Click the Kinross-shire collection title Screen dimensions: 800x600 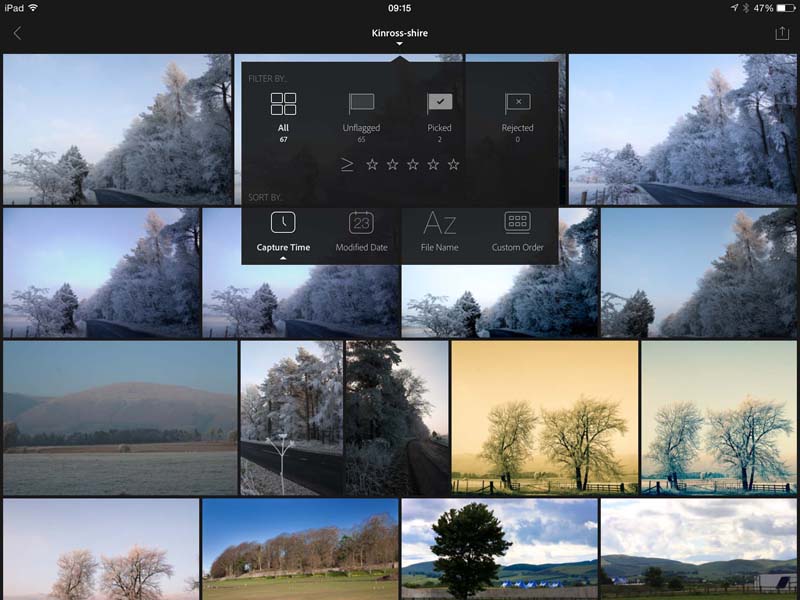coord(399,33)
